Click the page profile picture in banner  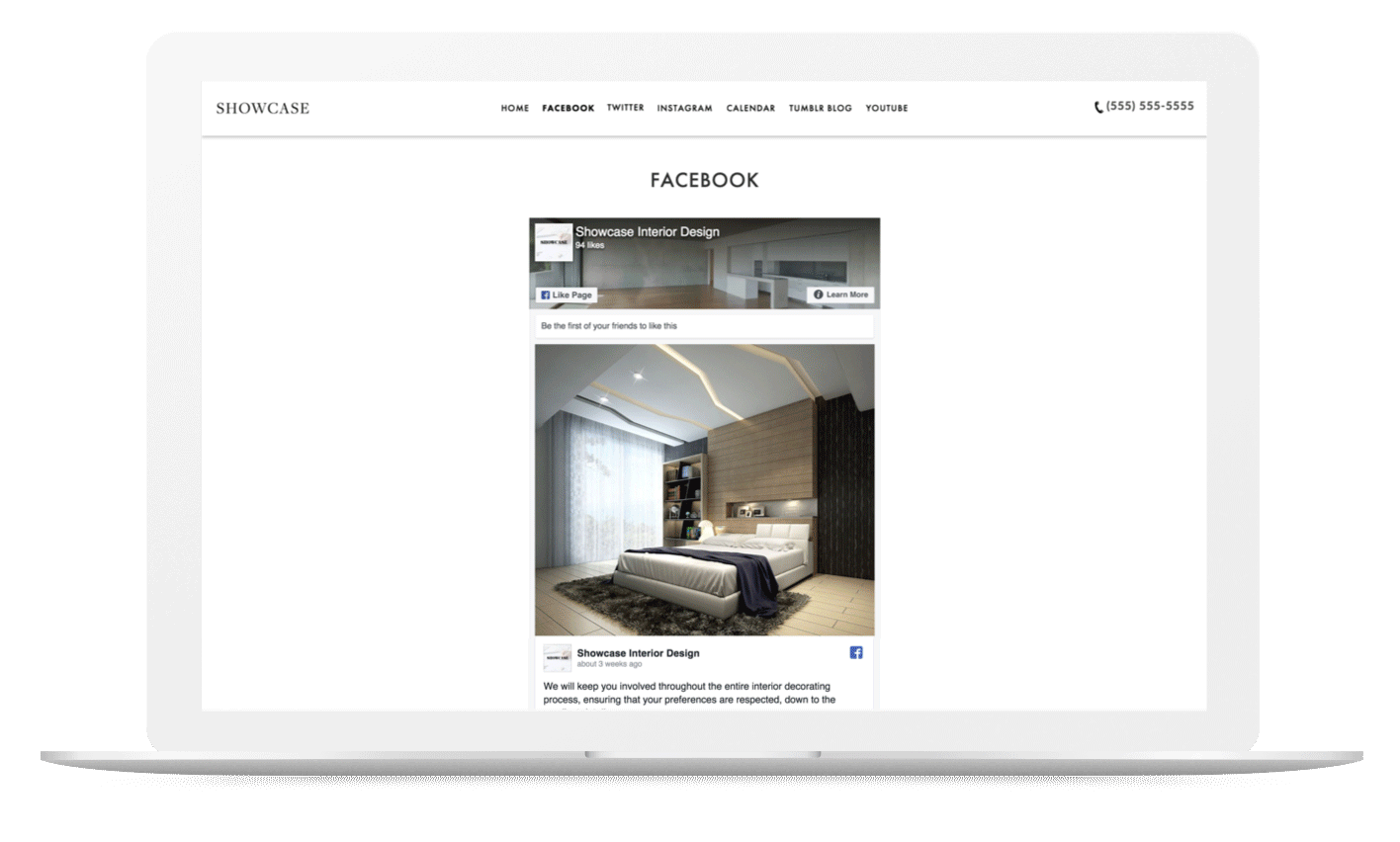tap(554, 242)
